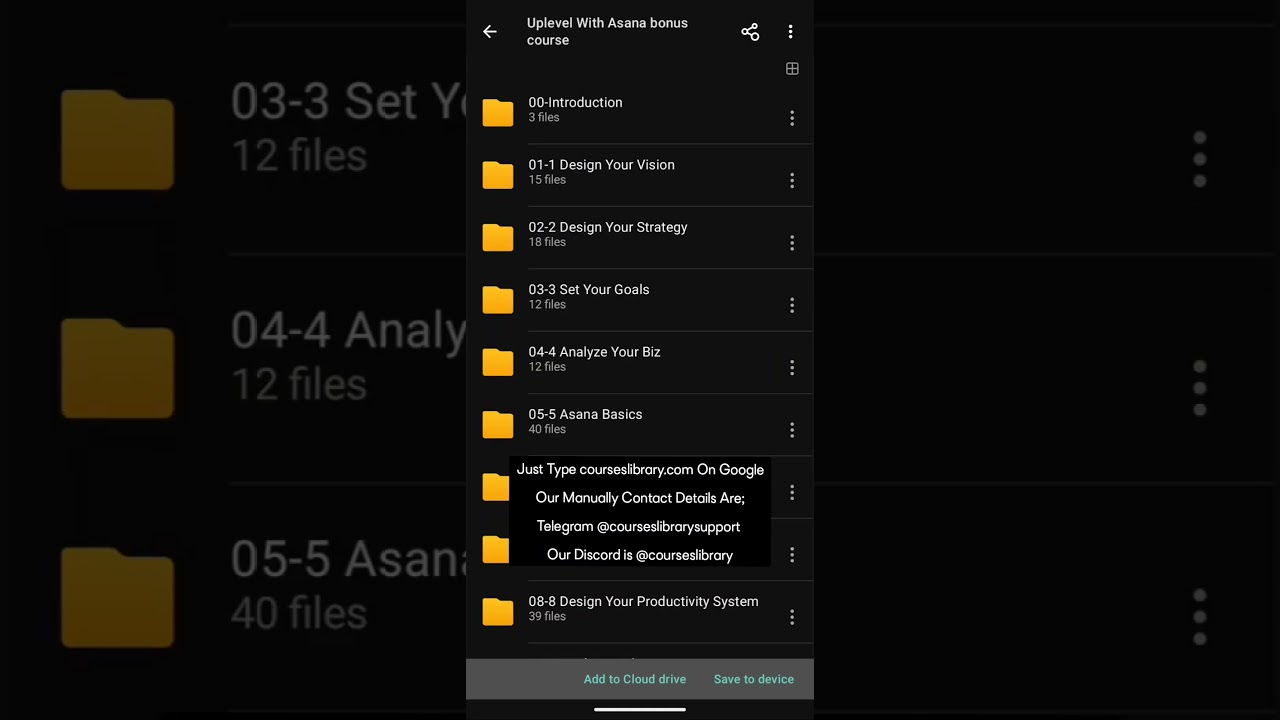Tap the bottom home gesture bar

tap(640, 710)
